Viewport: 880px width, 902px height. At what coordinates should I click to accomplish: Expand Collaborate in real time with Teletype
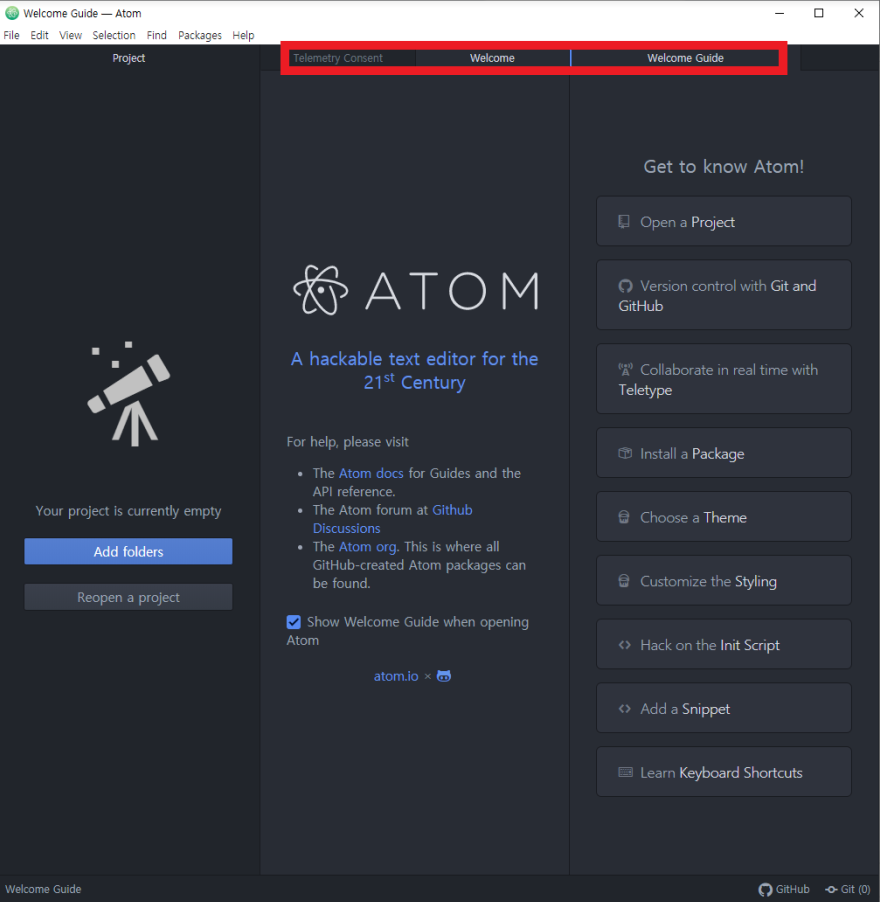click(724, 379)
